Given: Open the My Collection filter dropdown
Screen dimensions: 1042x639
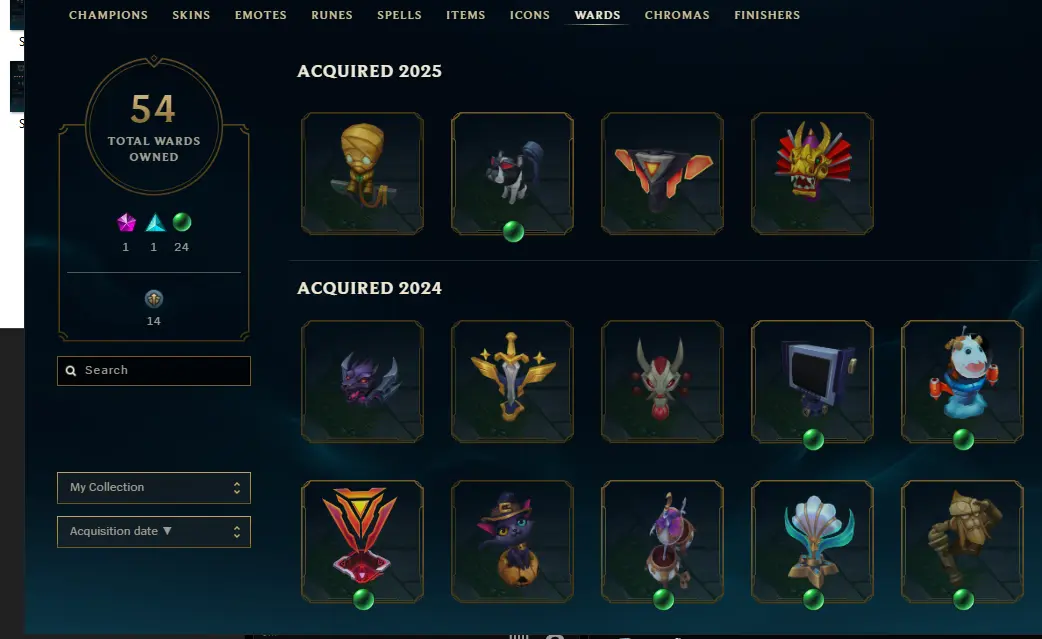Looking at the screenshot, I should click(154, 488).
